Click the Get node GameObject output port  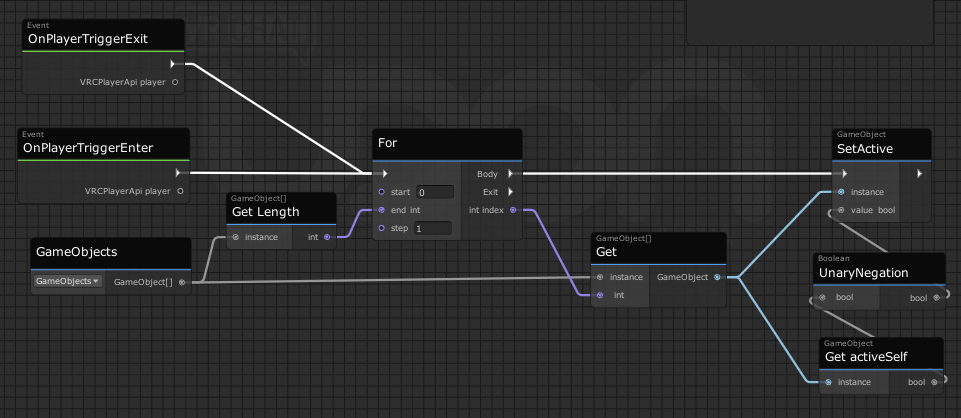point(717,277)
